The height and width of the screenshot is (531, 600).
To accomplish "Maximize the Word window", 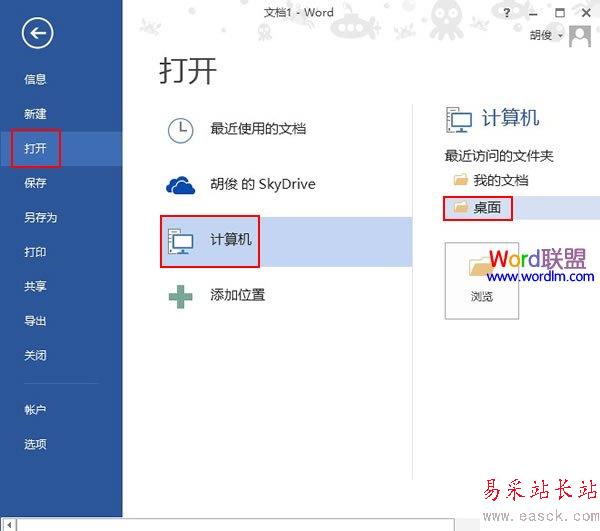I will (x=560, y=13).
